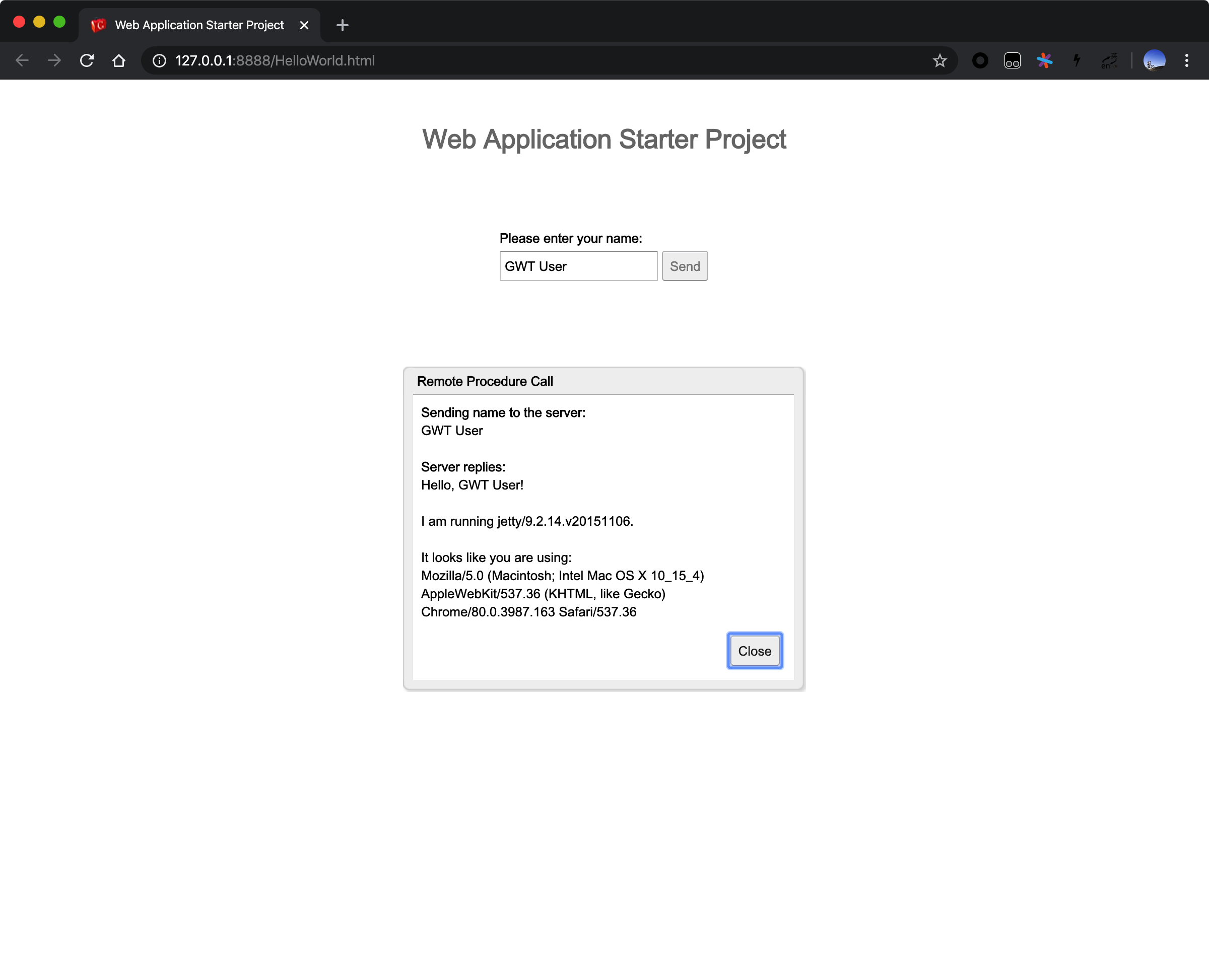Click the address bar URL
This screenshot has width=1209, height=980.
(275, 60)
